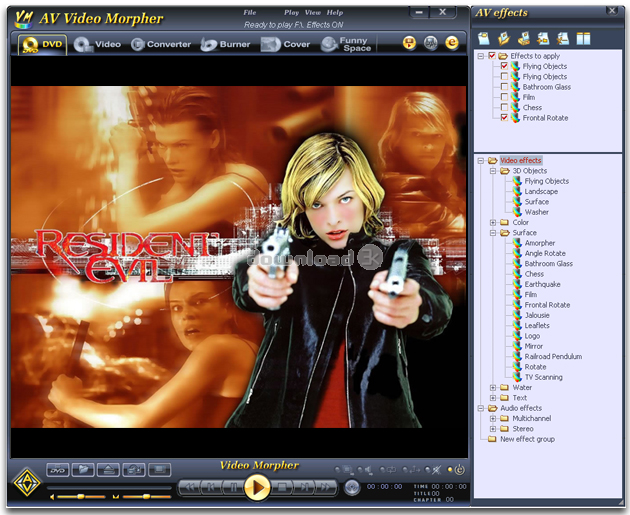The image size is (630, 515).
Task: Collapse the 3D Objects folder
Action: coord(493,171)
